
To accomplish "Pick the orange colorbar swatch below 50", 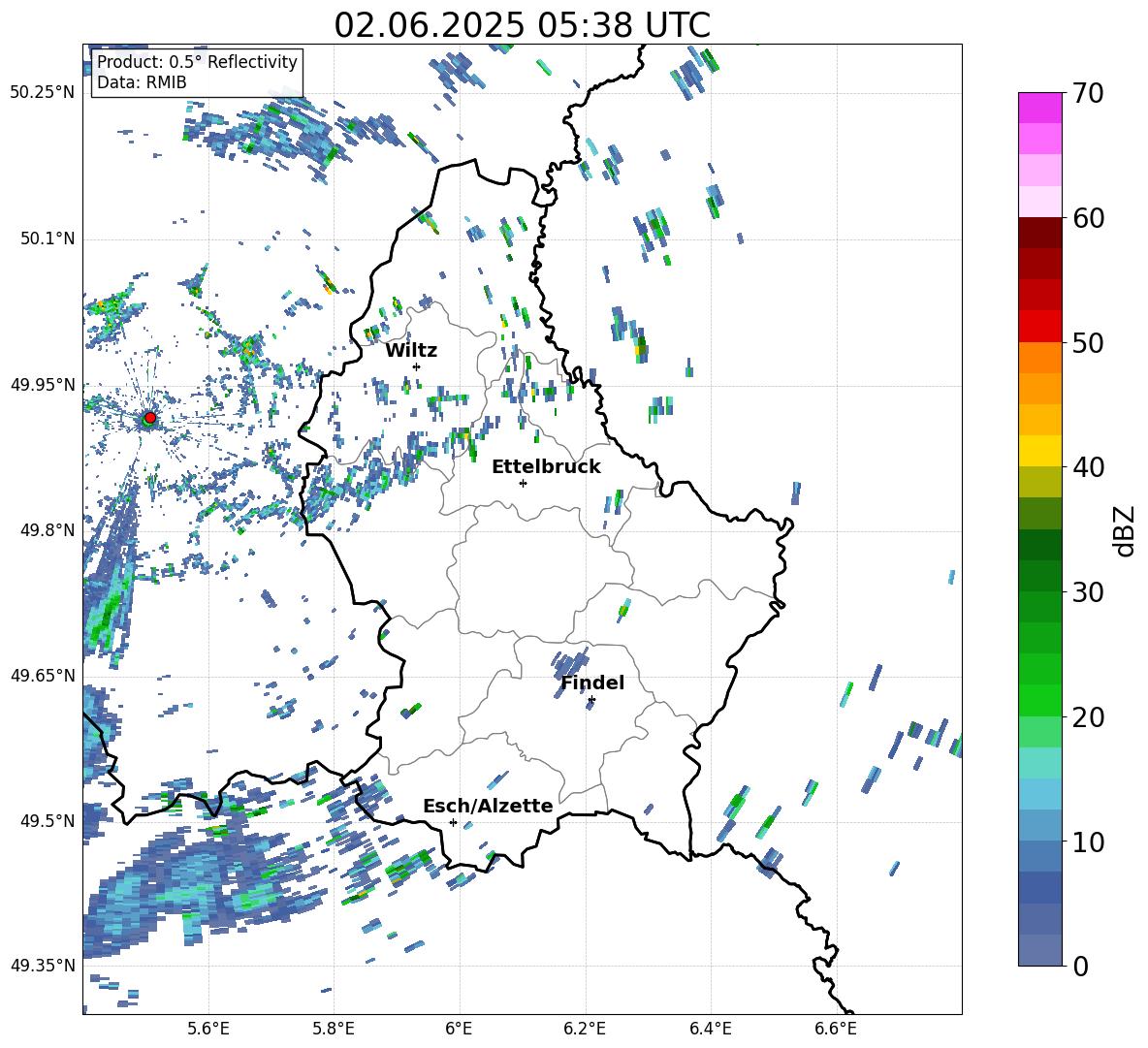I will click(1039, 358).
